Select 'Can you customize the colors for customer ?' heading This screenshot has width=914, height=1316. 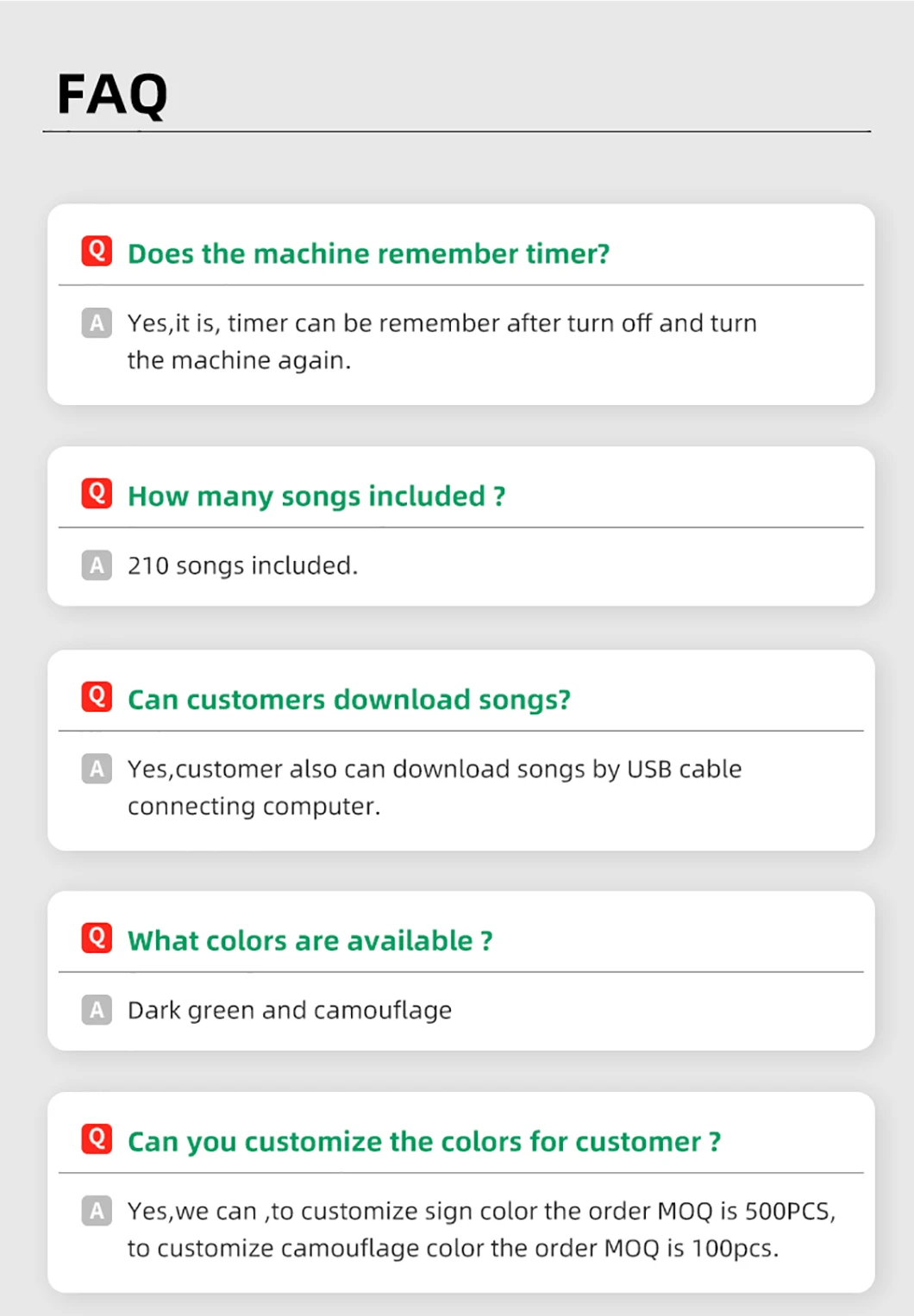point(424,1142)
